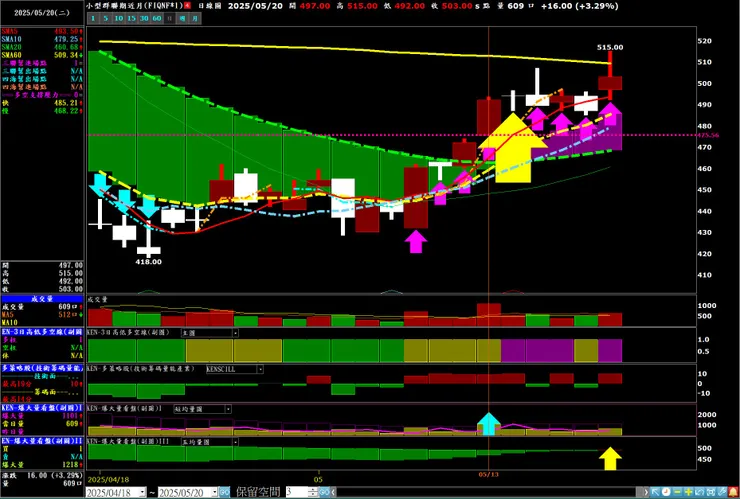
Task: Click the yellow up arrow in bottom panel
Action: point(610,458)
